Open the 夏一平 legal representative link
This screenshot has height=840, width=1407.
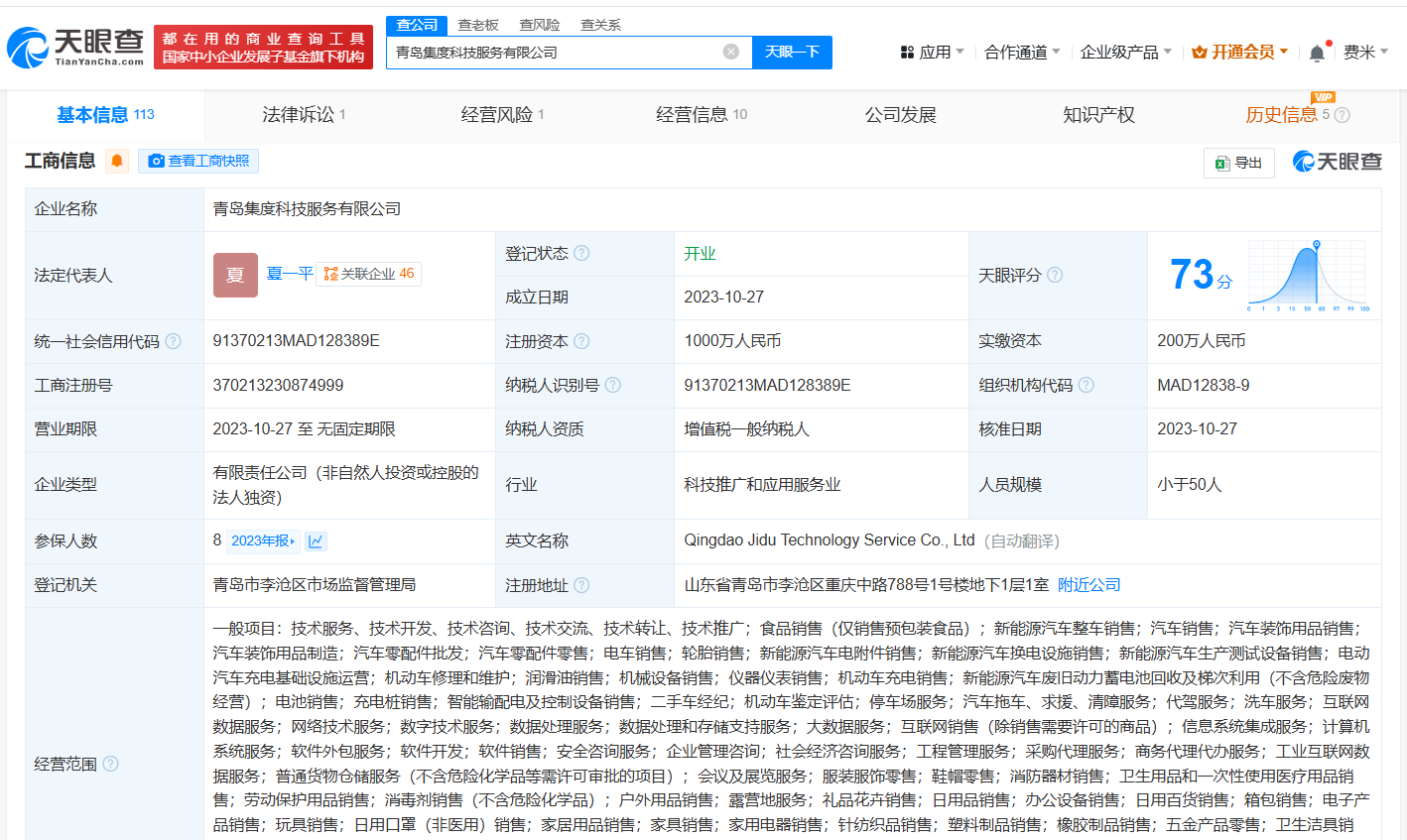point(290,274)
